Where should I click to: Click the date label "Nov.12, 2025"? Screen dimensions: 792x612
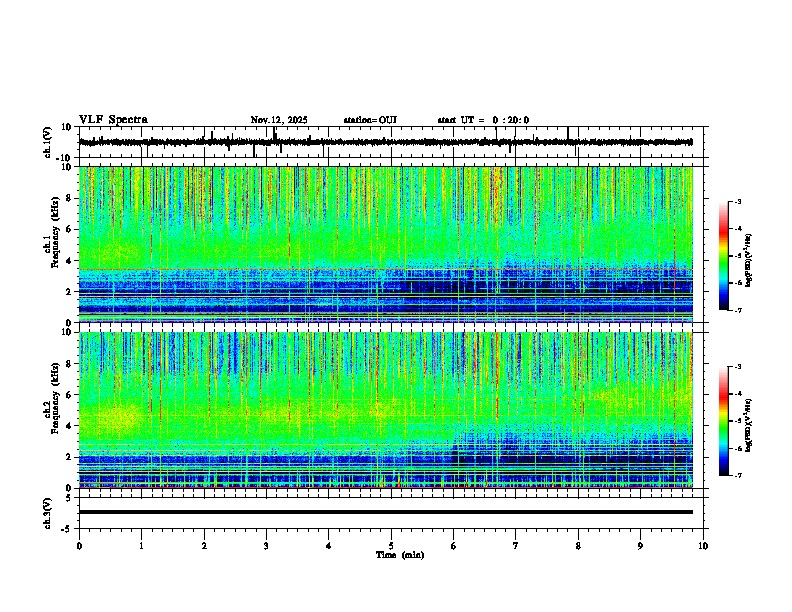(279, 120)
